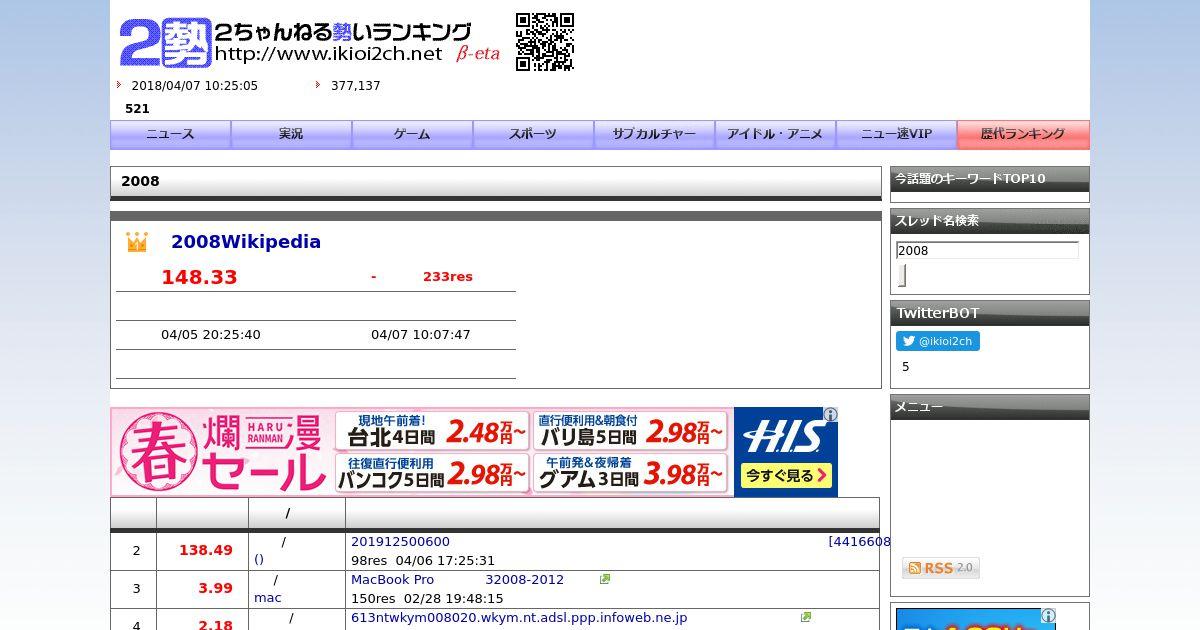Open the 歴代ランキング navigation tab
Screen dimensions: 1200x630
1023,134
